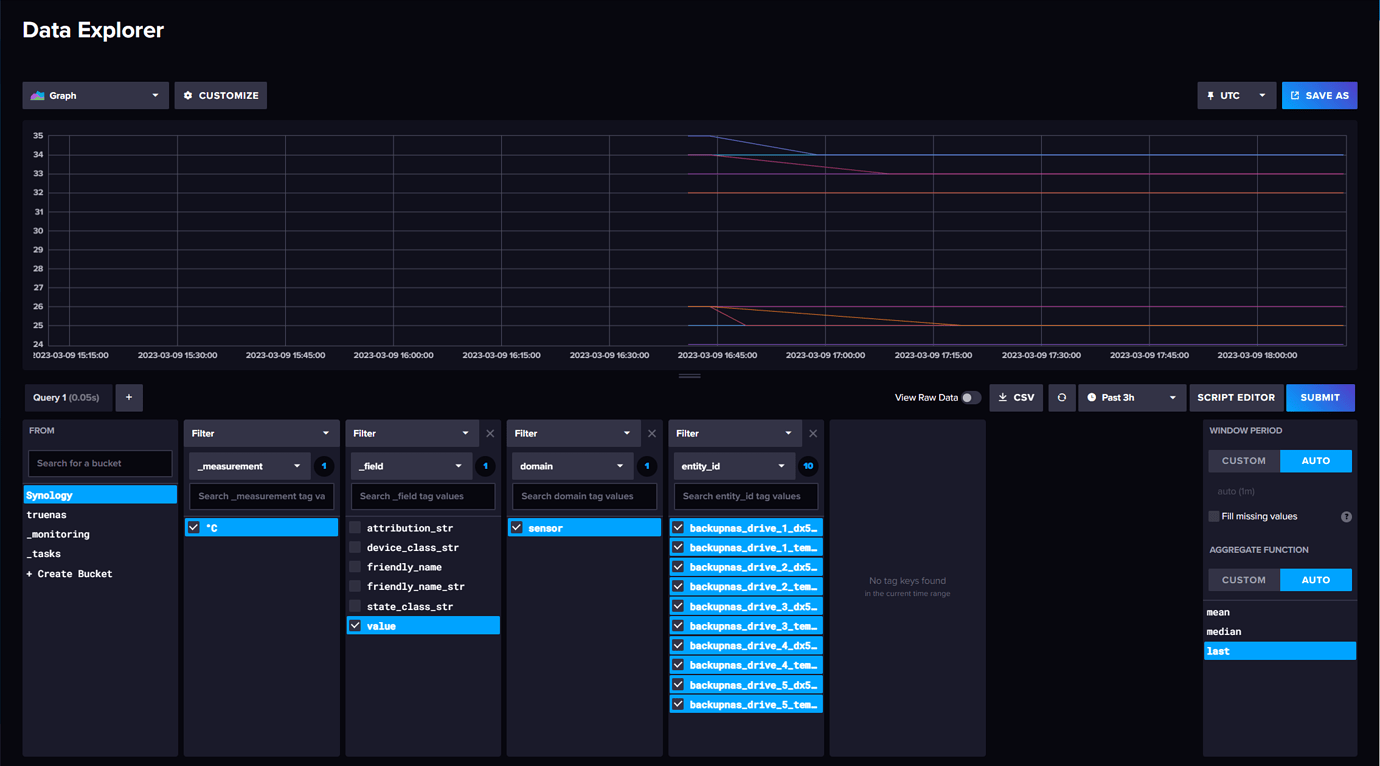Open the UTC timezone dropdown
The width and height of the screenshot is (1380, 766).
[x=1237, y=95]
